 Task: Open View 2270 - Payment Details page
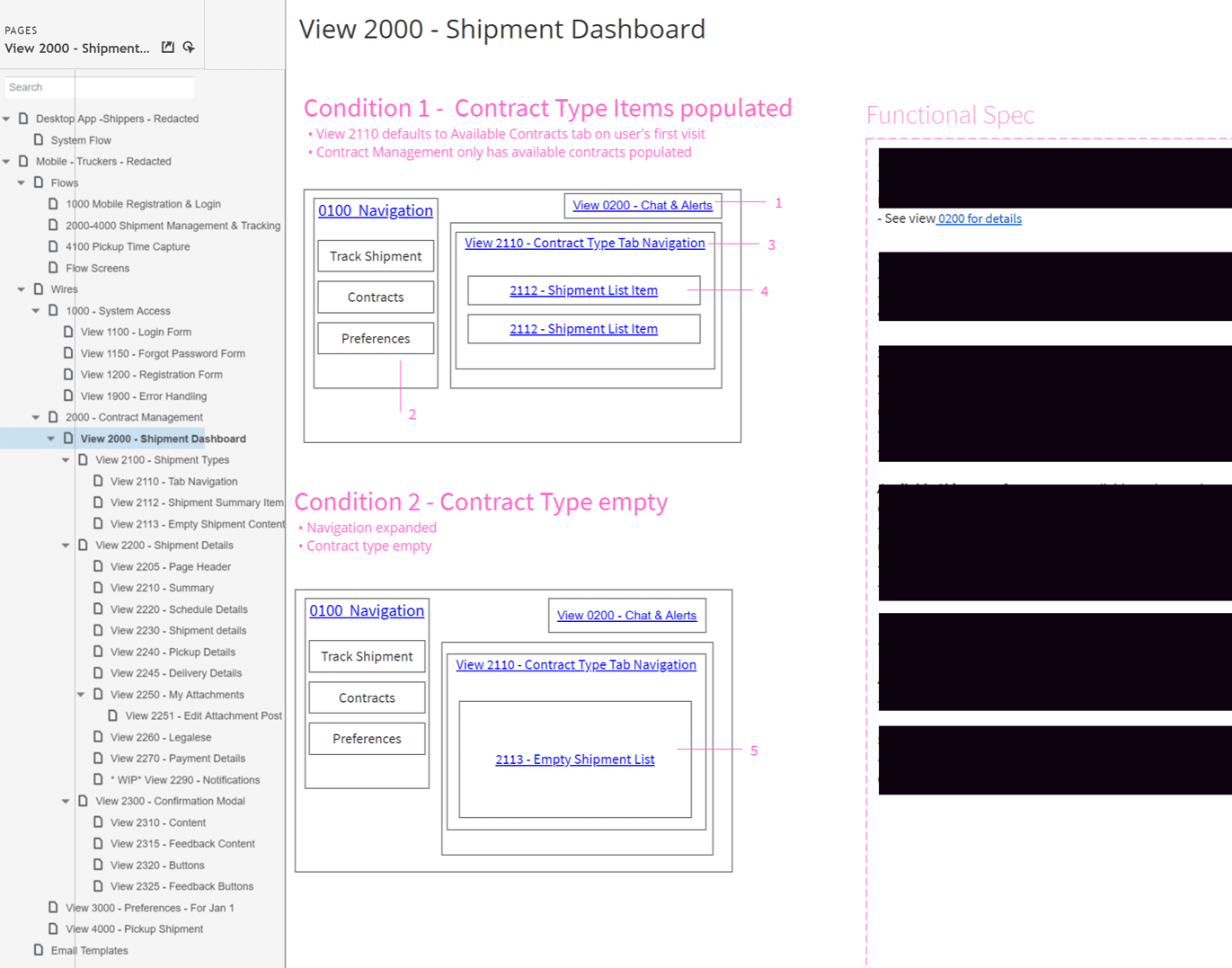tap(178, 759)
